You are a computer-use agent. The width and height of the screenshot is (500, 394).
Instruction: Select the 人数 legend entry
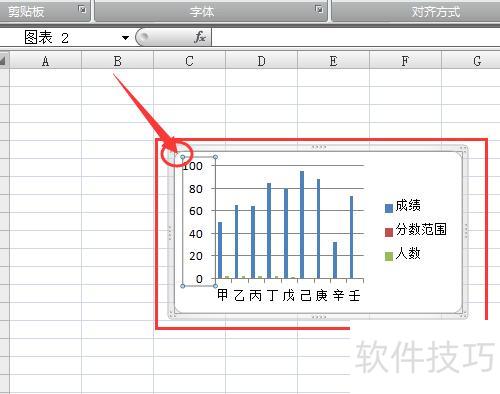point(403,254)
